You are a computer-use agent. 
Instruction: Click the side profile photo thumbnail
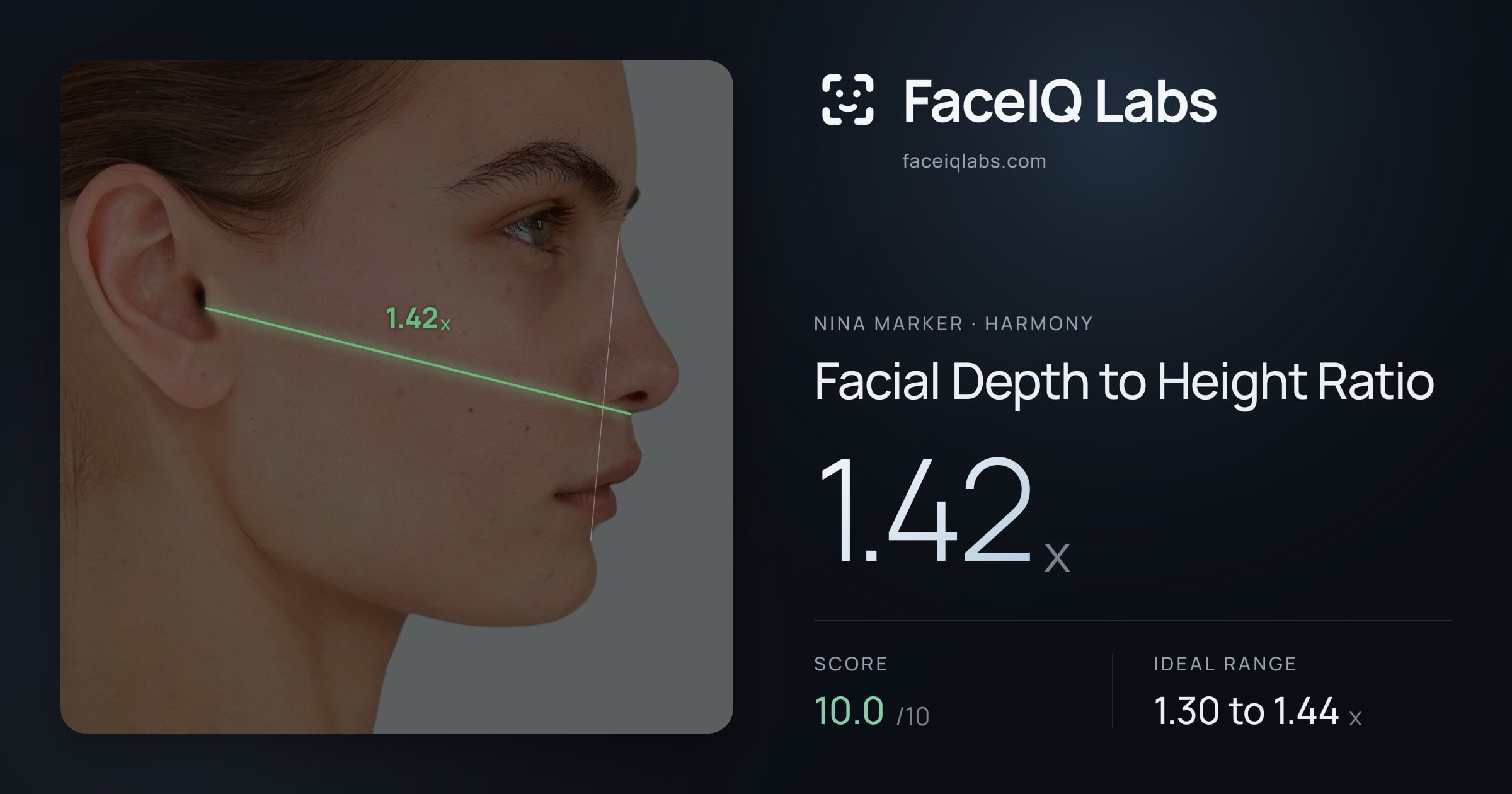396,396
